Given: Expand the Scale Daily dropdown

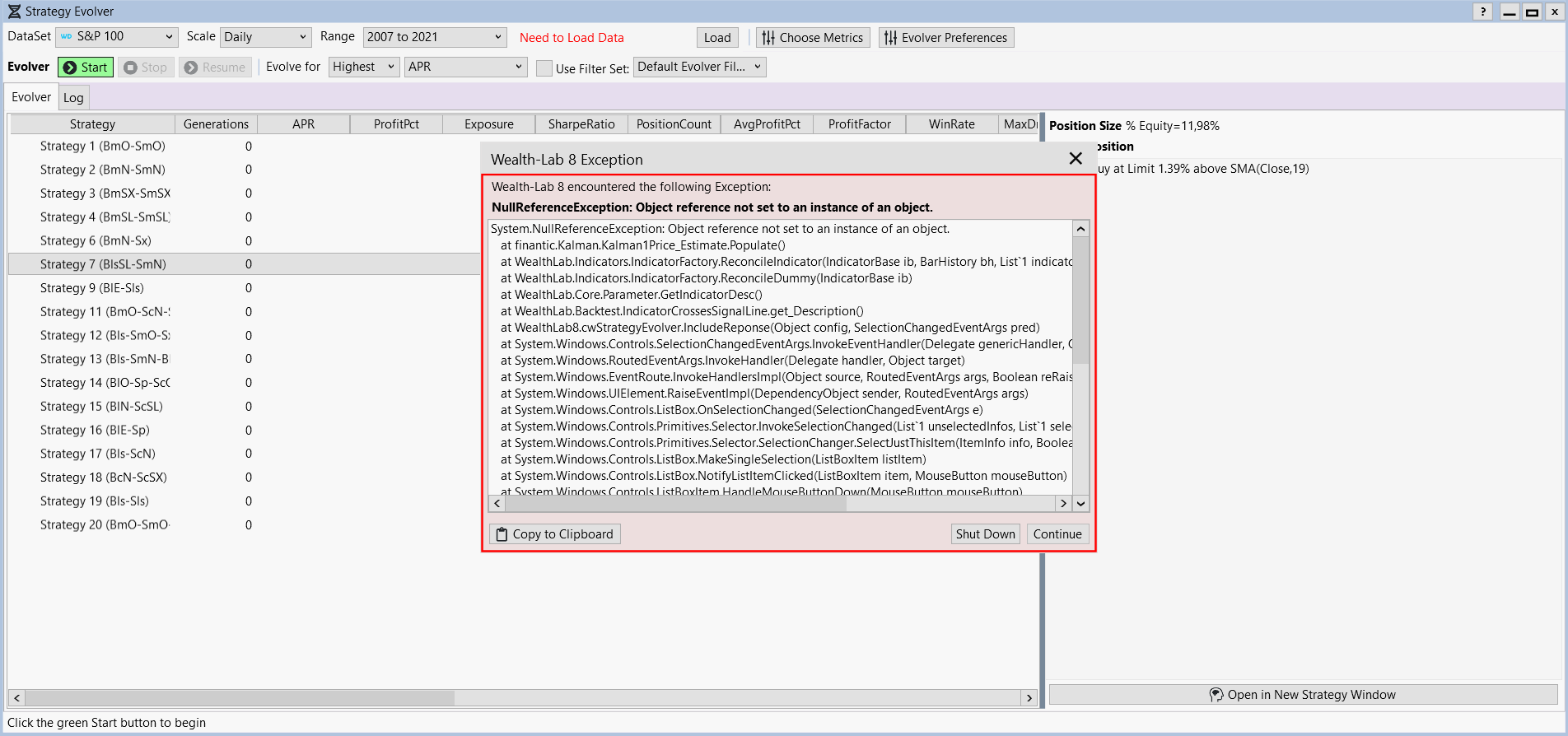Looking at the screenshot, I should [x=265, y=37].
